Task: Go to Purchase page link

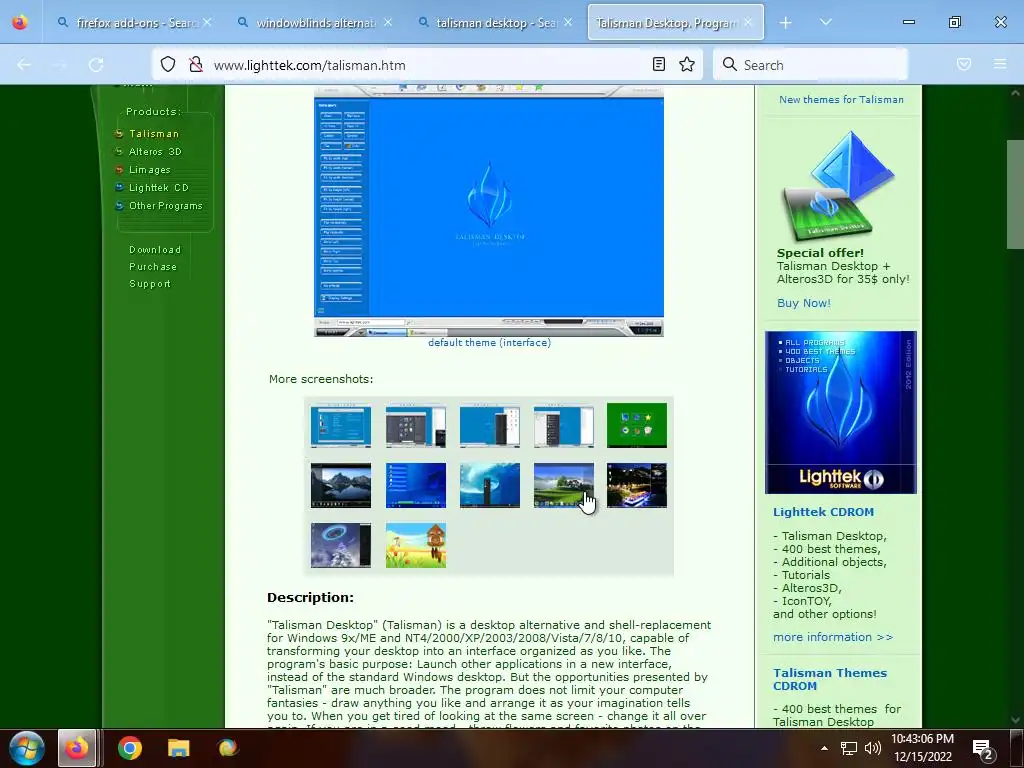Action: (153, 266)
